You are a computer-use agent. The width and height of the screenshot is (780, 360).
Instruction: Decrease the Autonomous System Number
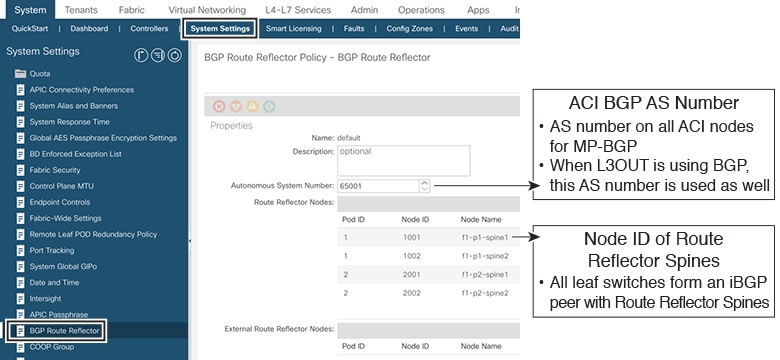click(424, 189)
